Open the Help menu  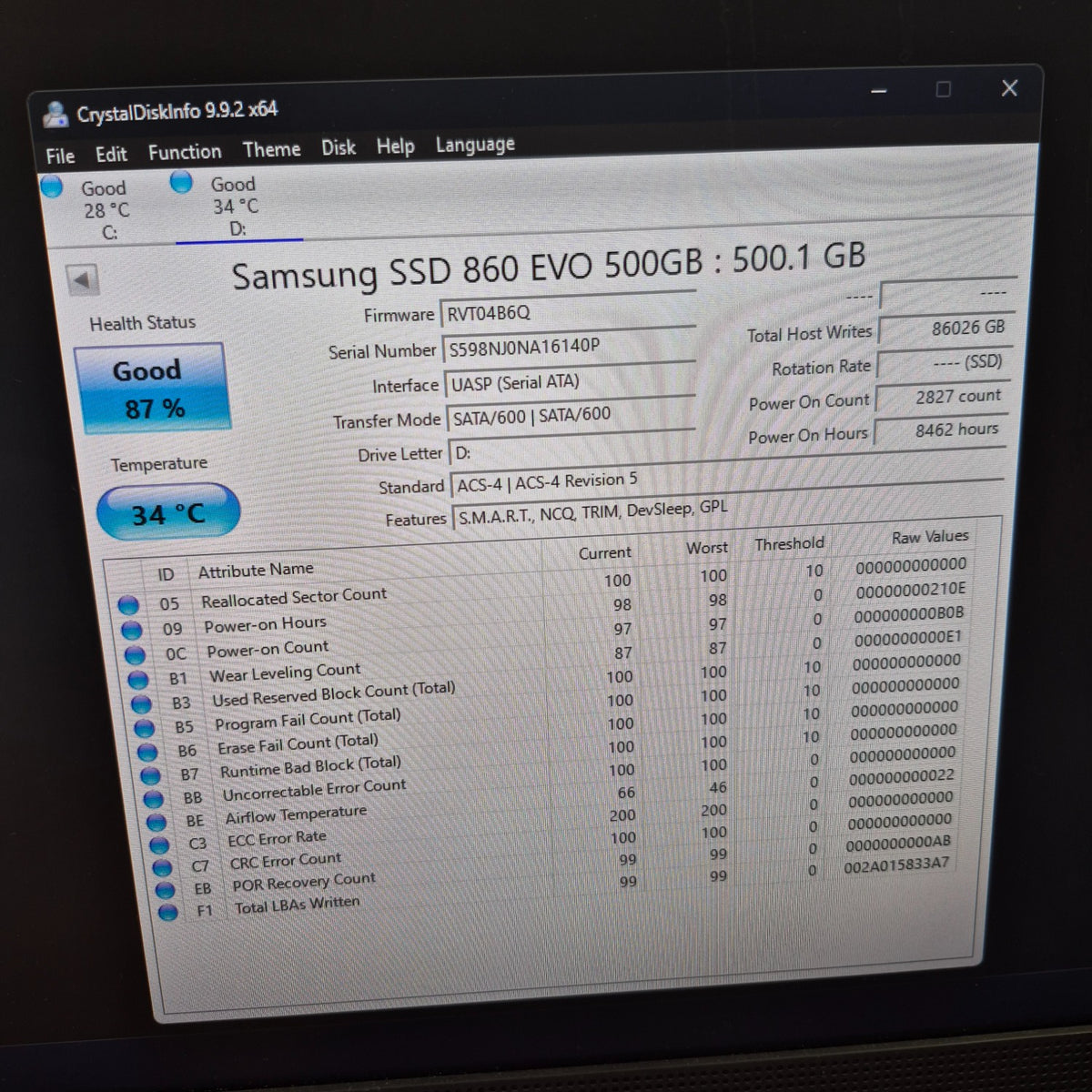pos(395,146)
